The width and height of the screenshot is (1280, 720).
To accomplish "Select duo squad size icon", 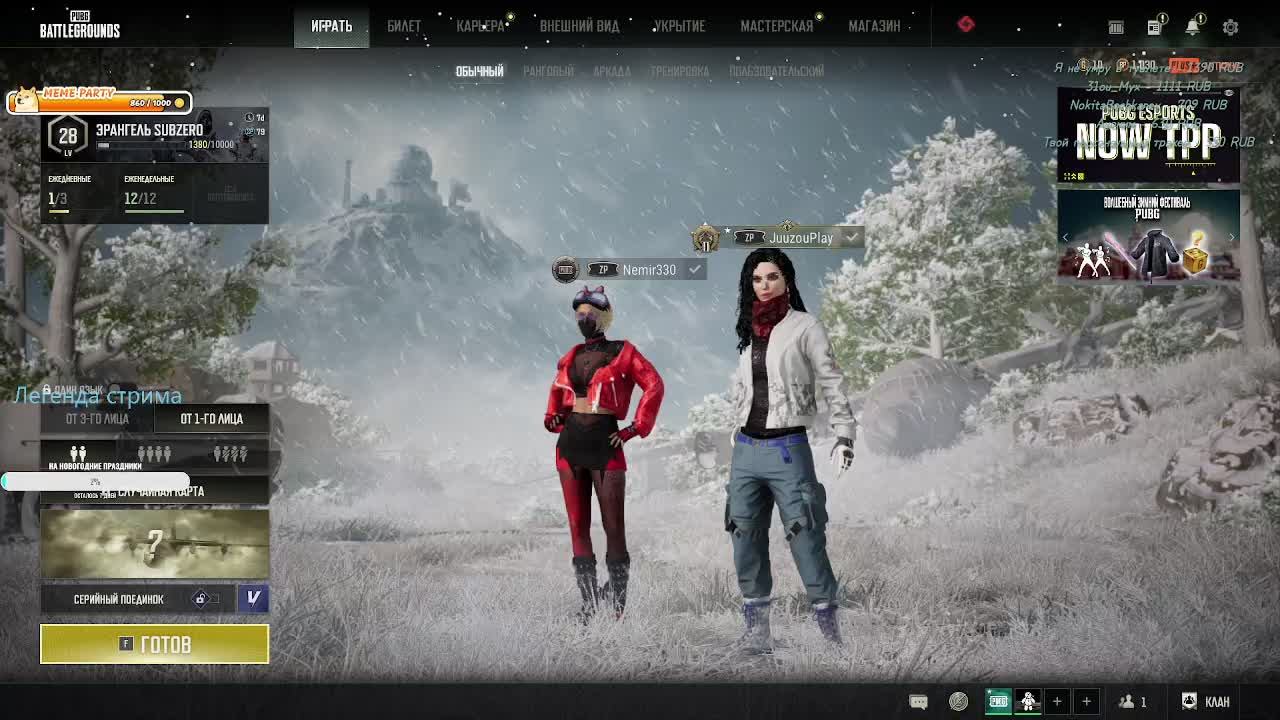I will 78,454.
